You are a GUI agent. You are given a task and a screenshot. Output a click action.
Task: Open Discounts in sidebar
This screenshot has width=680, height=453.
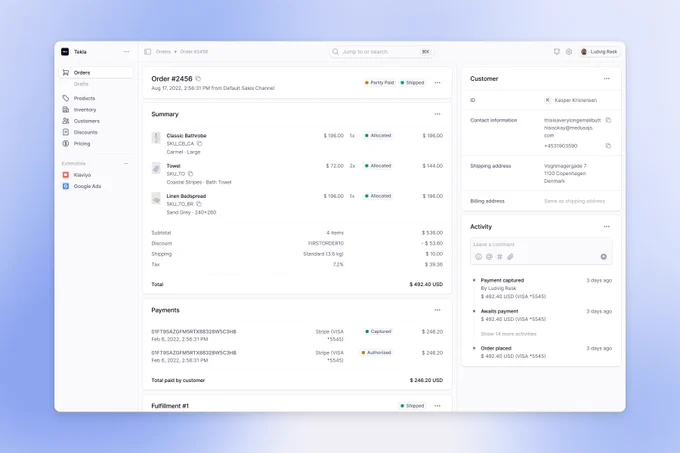coord(85,132)
